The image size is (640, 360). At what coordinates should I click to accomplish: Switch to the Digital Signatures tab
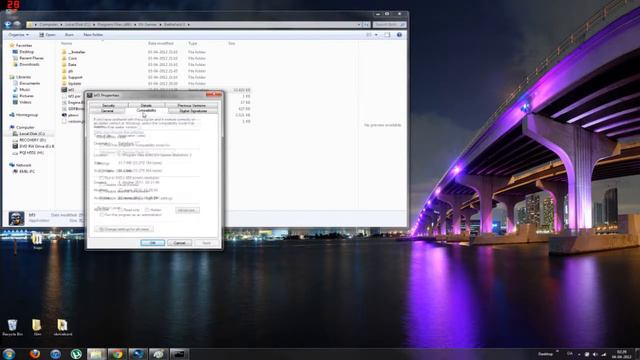(193, 111)
